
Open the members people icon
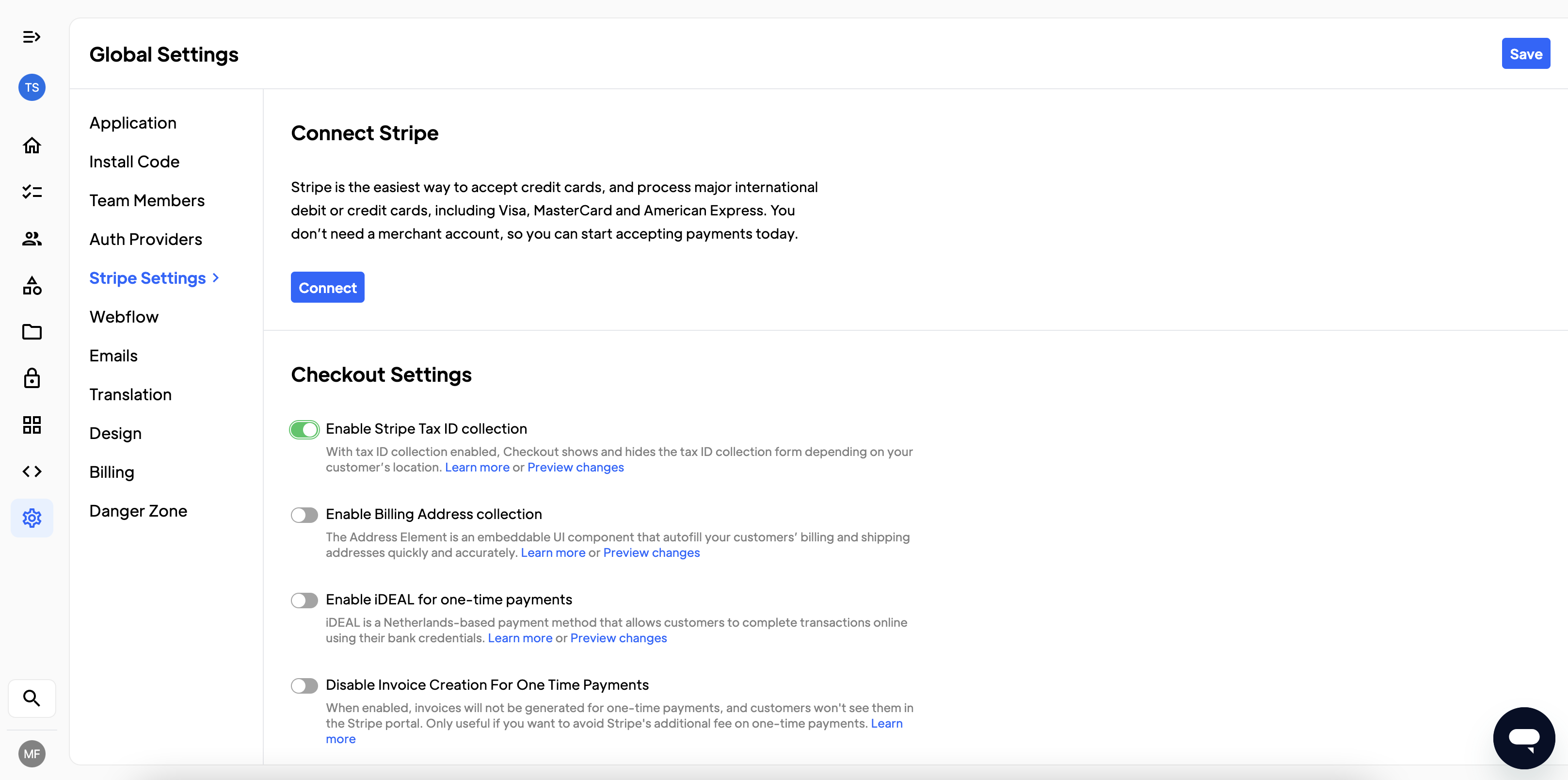[x=32, y=239]
